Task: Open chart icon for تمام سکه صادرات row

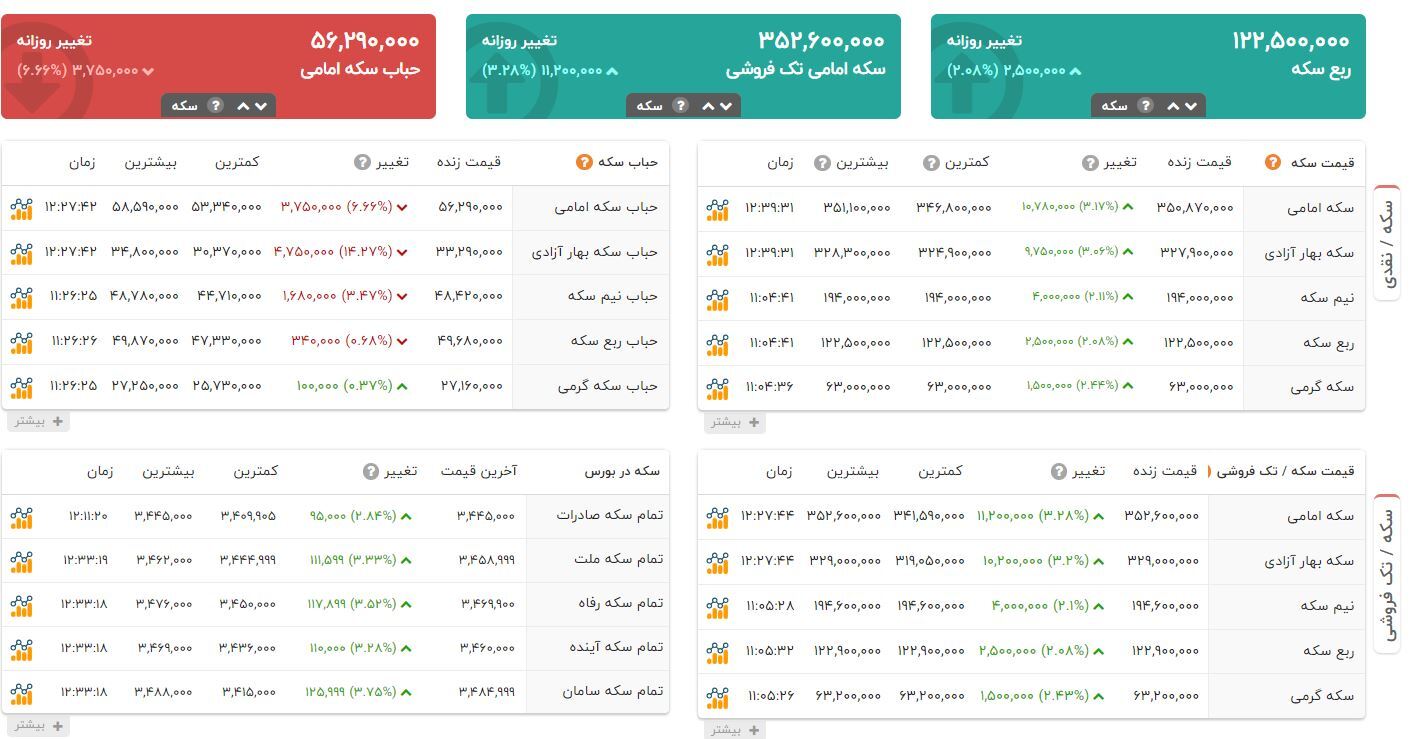Action: pyautogui.click(x=21, y=517)
